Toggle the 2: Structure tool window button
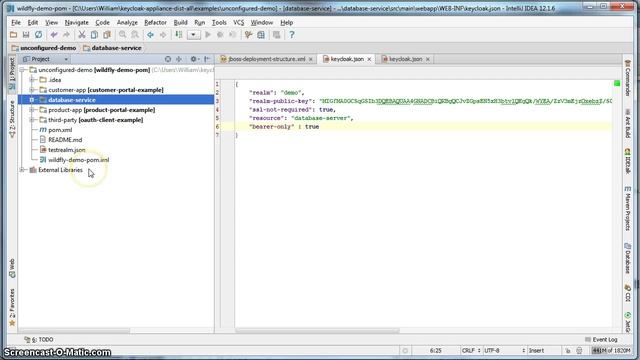 [12, 119]
